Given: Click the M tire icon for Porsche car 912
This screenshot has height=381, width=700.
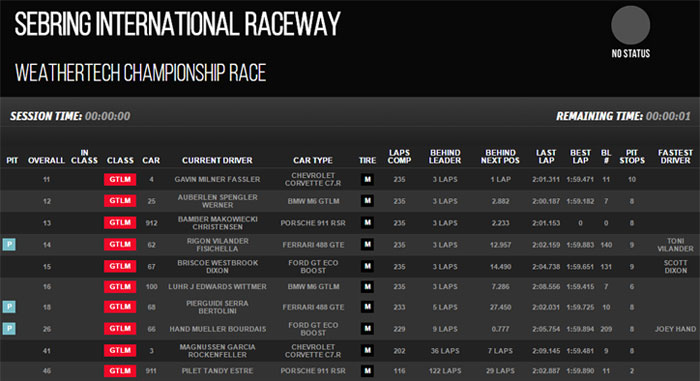Looking at the screenshot, I should point(367,222).
